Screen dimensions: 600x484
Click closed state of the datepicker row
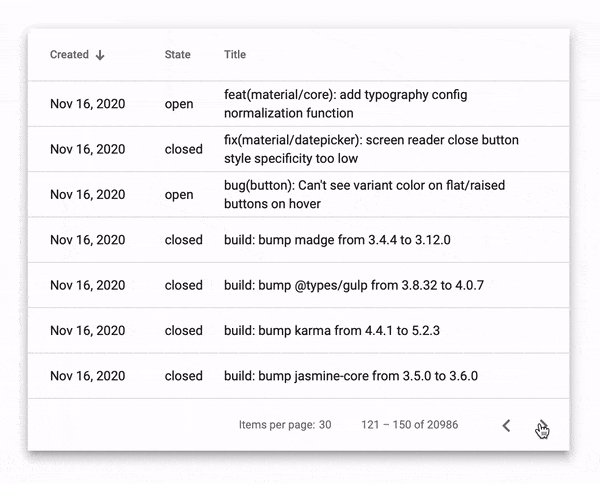tap(183, 150)
